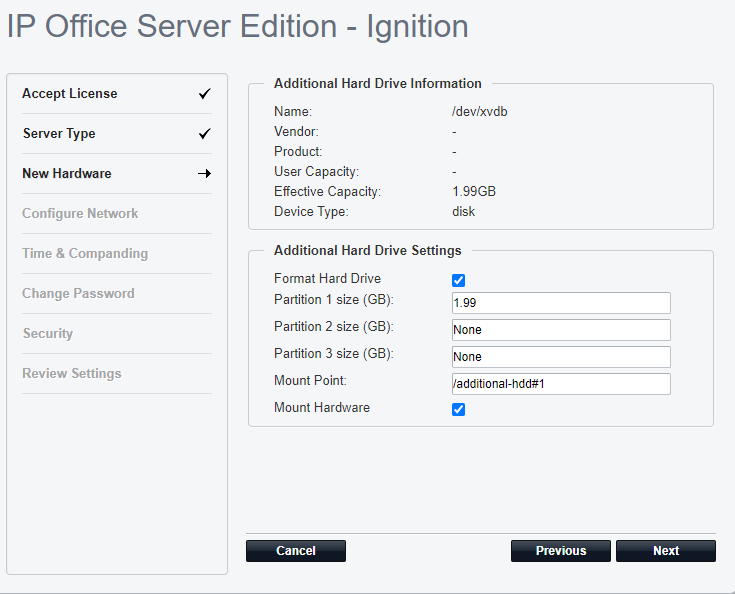Click the Mount Point input field
The width and height of the screenshot is (735, 594).
point(561,384)
